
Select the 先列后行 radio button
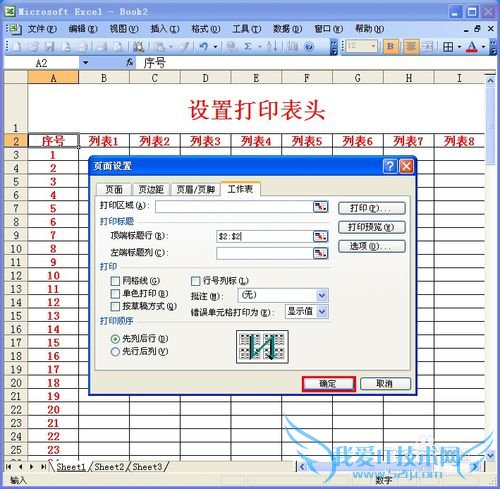pos(115,339)
